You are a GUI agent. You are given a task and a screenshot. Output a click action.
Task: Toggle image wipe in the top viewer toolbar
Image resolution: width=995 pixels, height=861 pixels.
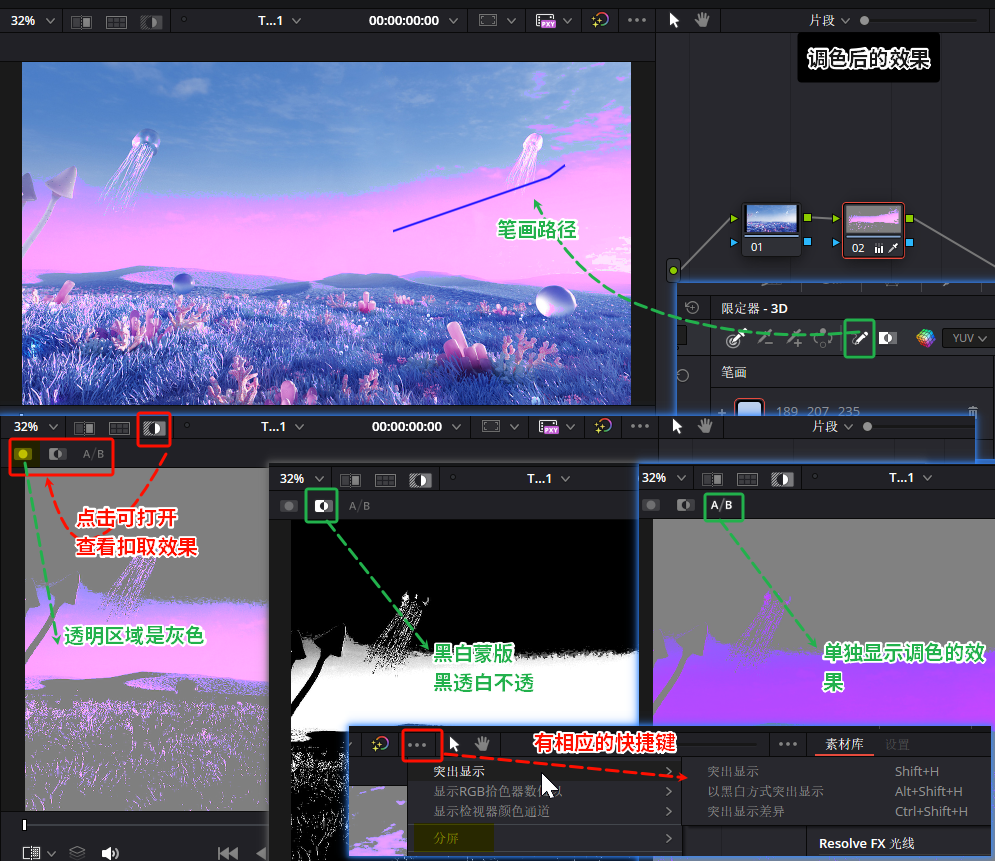[x=81, y=22]
